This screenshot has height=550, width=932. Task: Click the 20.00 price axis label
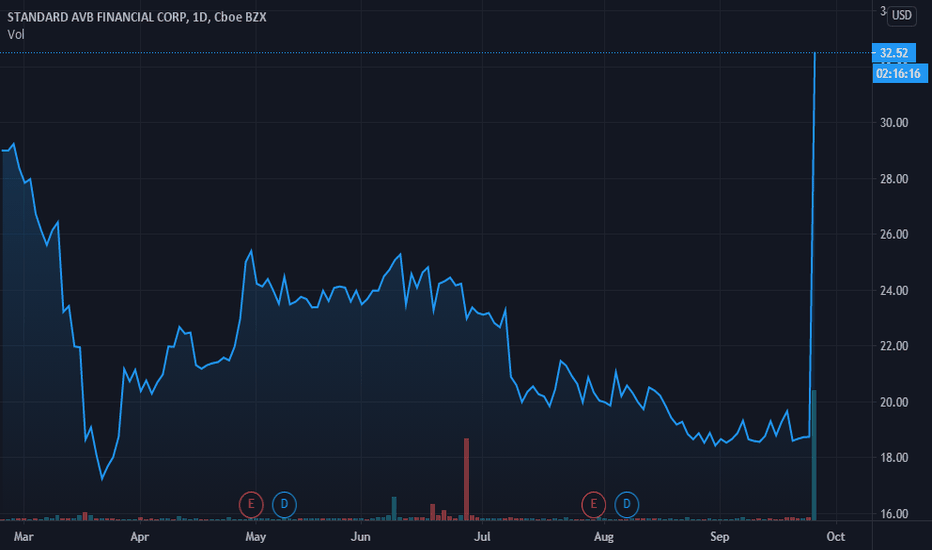[x=894, y=403]
